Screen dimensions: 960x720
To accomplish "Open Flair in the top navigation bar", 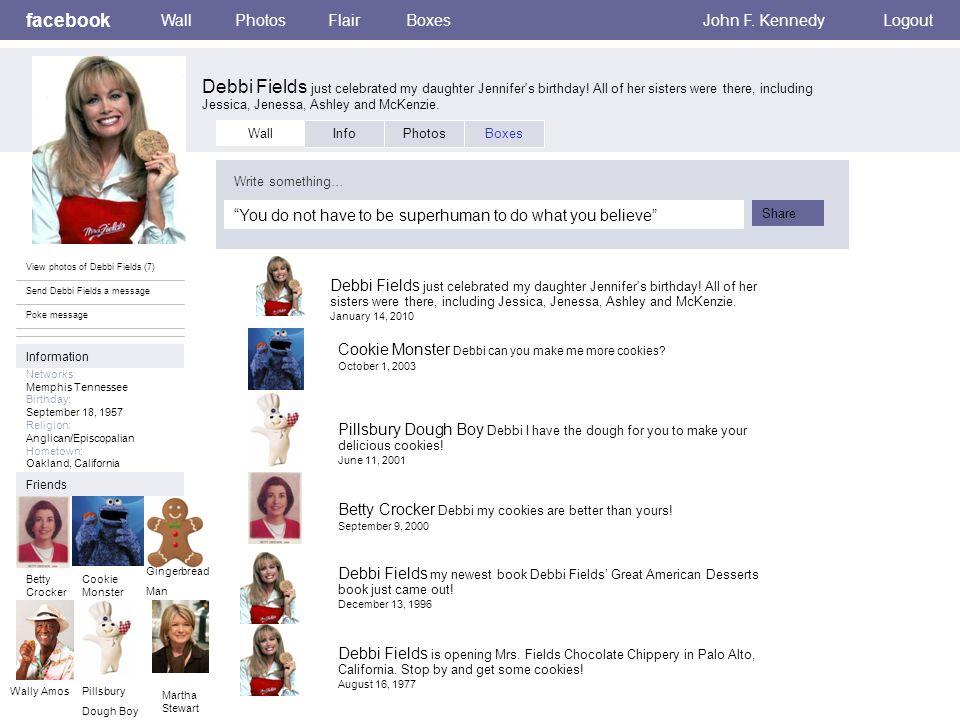I will [x=344, y=20].
